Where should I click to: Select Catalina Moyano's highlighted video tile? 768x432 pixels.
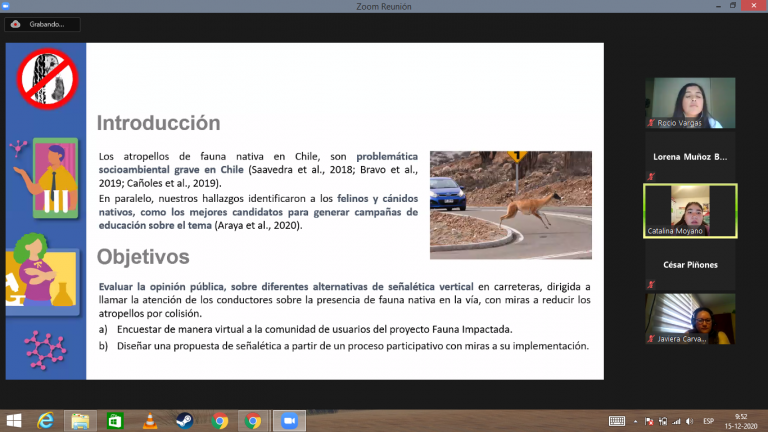tap(690, 211)
